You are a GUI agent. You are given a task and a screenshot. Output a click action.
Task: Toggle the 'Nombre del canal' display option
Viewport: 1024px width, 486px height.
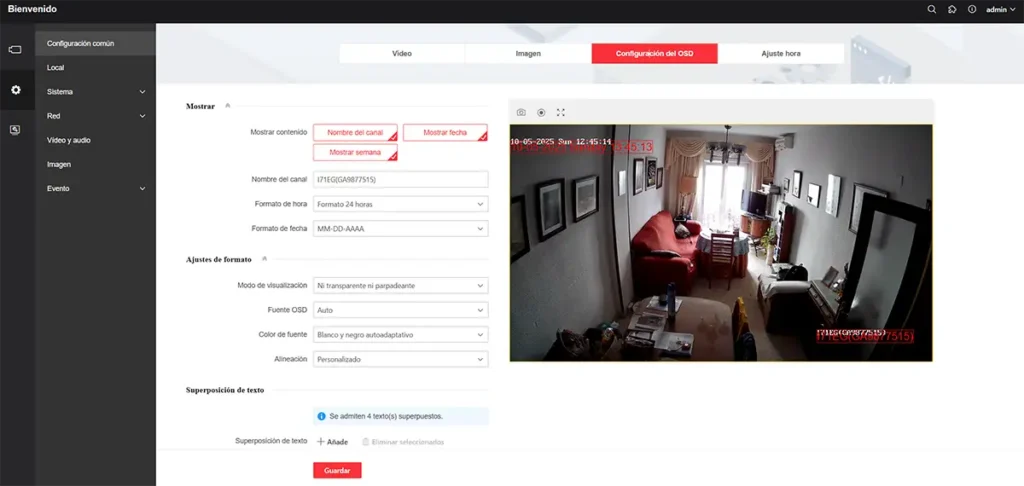[x=355, y=133]
